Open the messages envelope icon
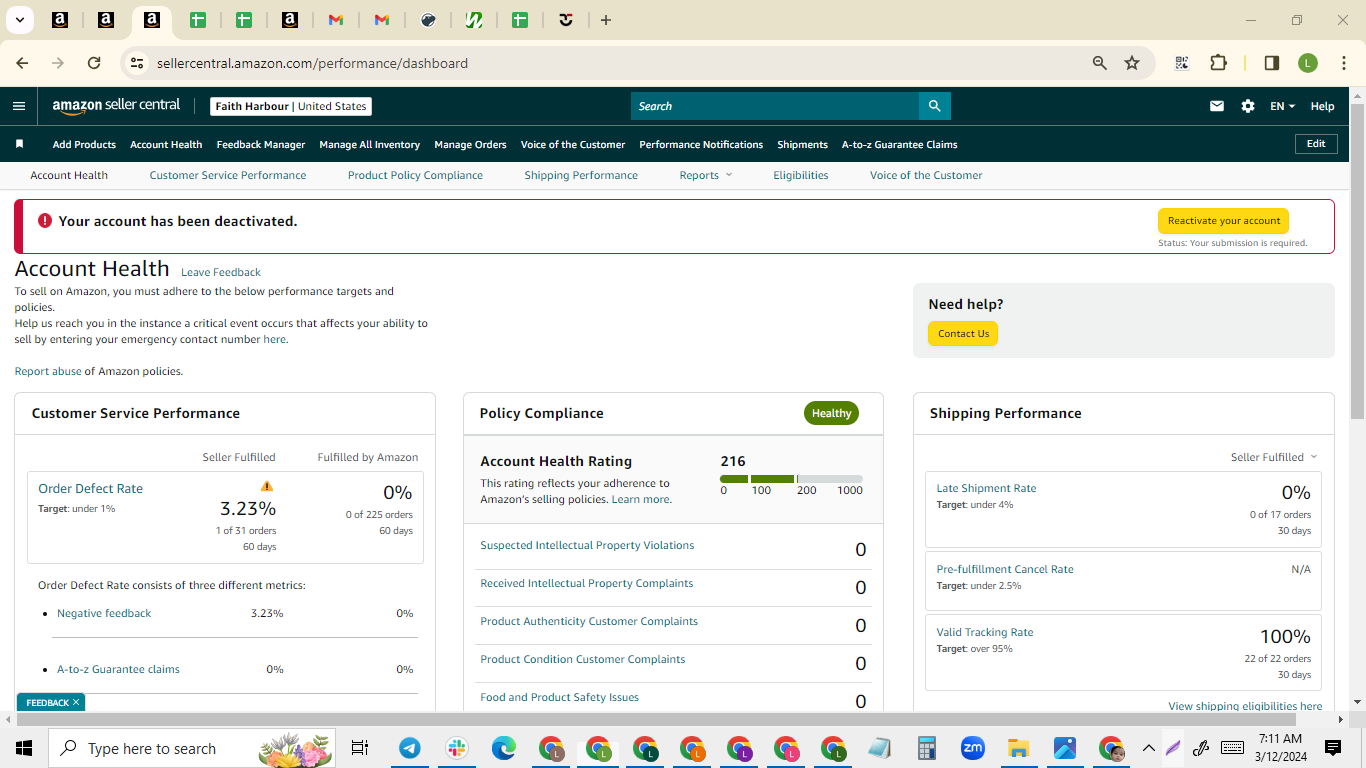This screenshot has width=1366, height=768. [x=1217, y=106]
